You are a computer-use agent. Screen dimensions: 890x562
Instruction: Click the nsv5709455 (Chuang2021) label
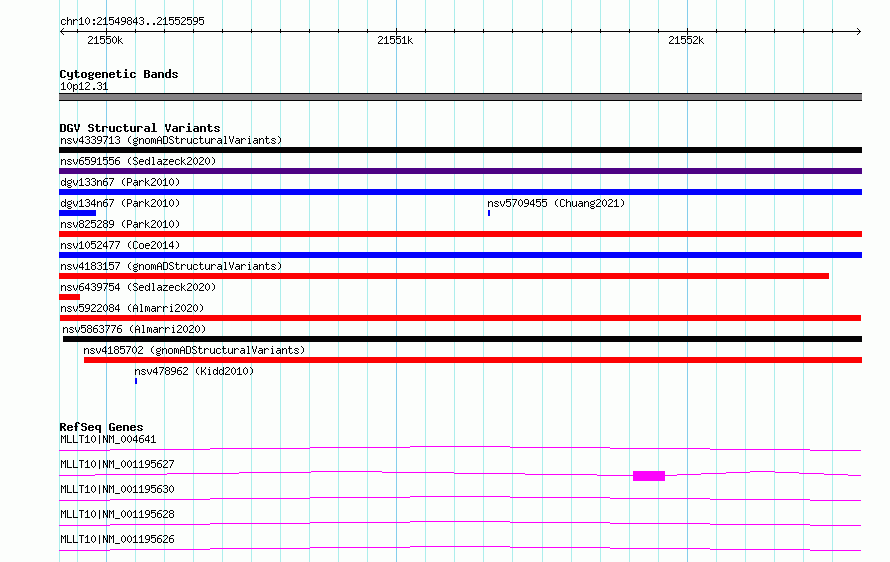(556, 203)
